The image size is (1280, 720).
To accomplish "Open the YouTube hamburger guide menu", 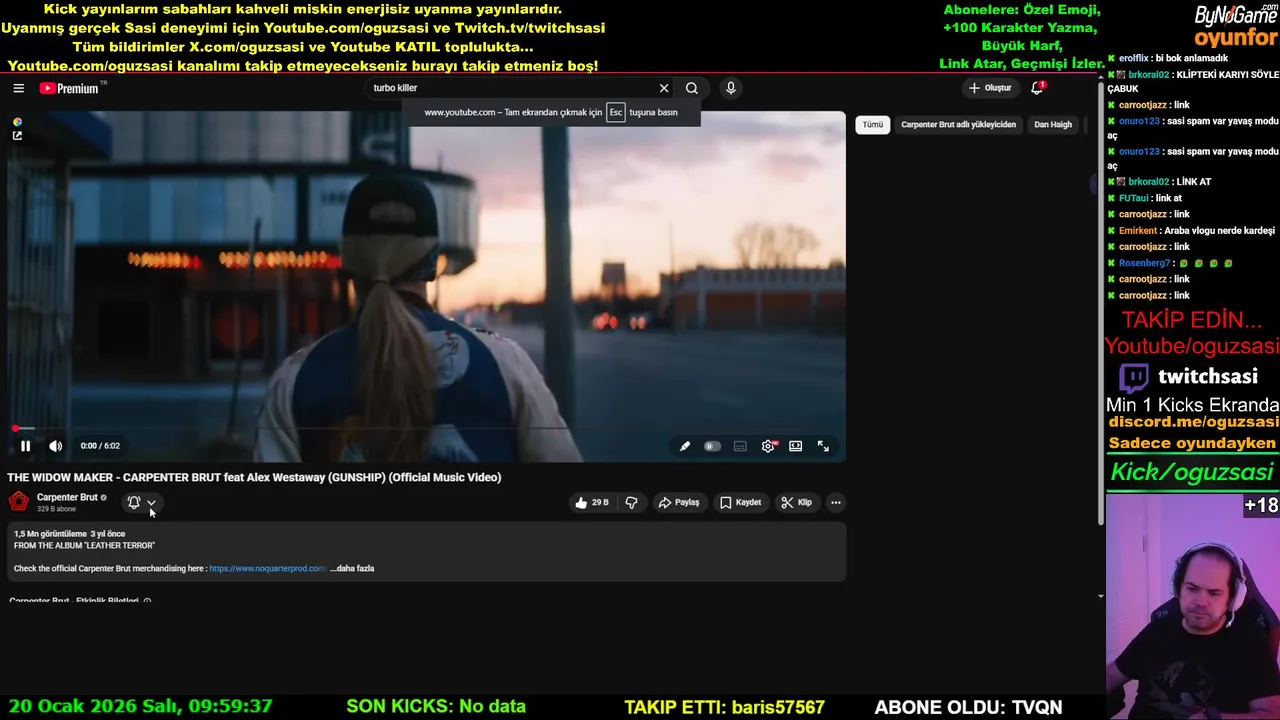I will click(x=18, y=88).
